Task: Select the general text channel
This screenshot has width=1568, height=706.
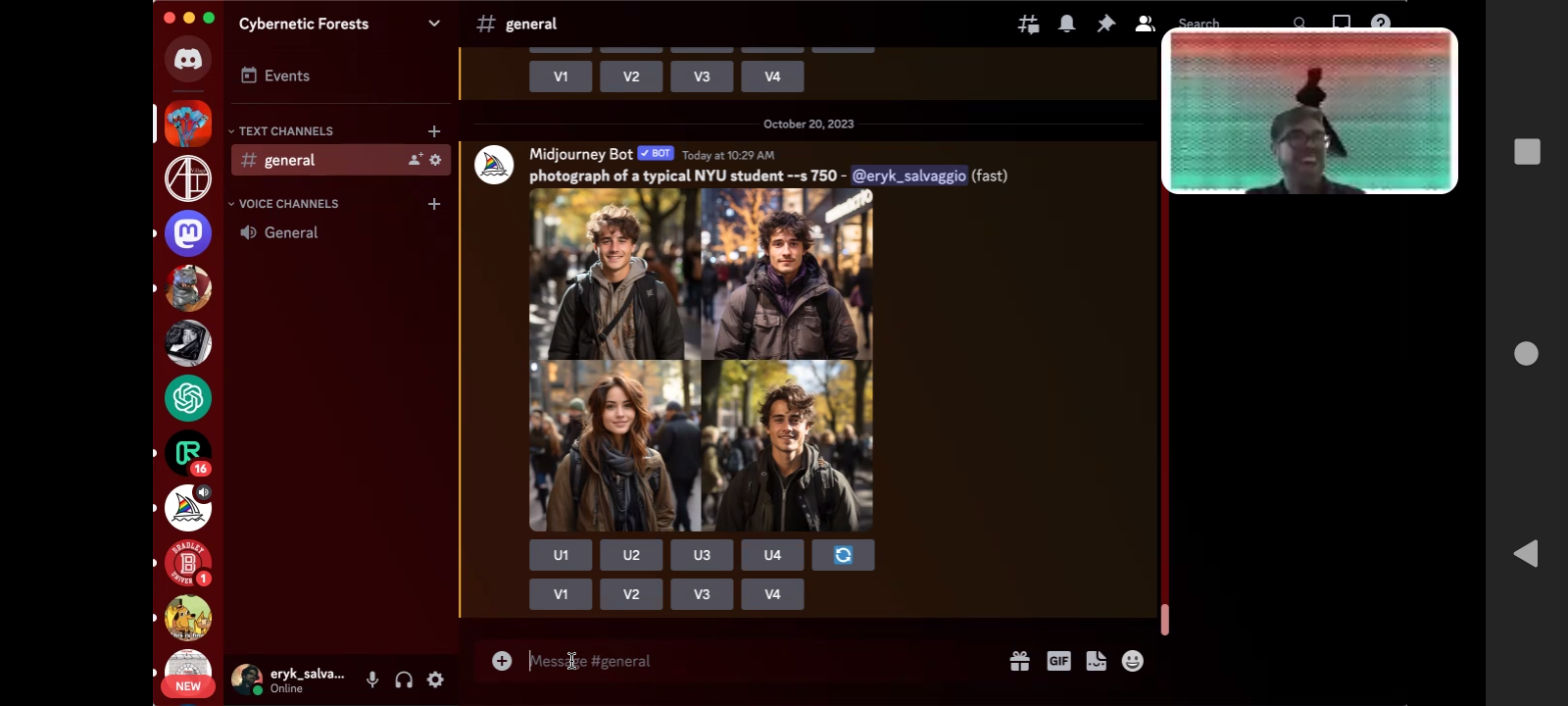Action: (x=290, y=160)
